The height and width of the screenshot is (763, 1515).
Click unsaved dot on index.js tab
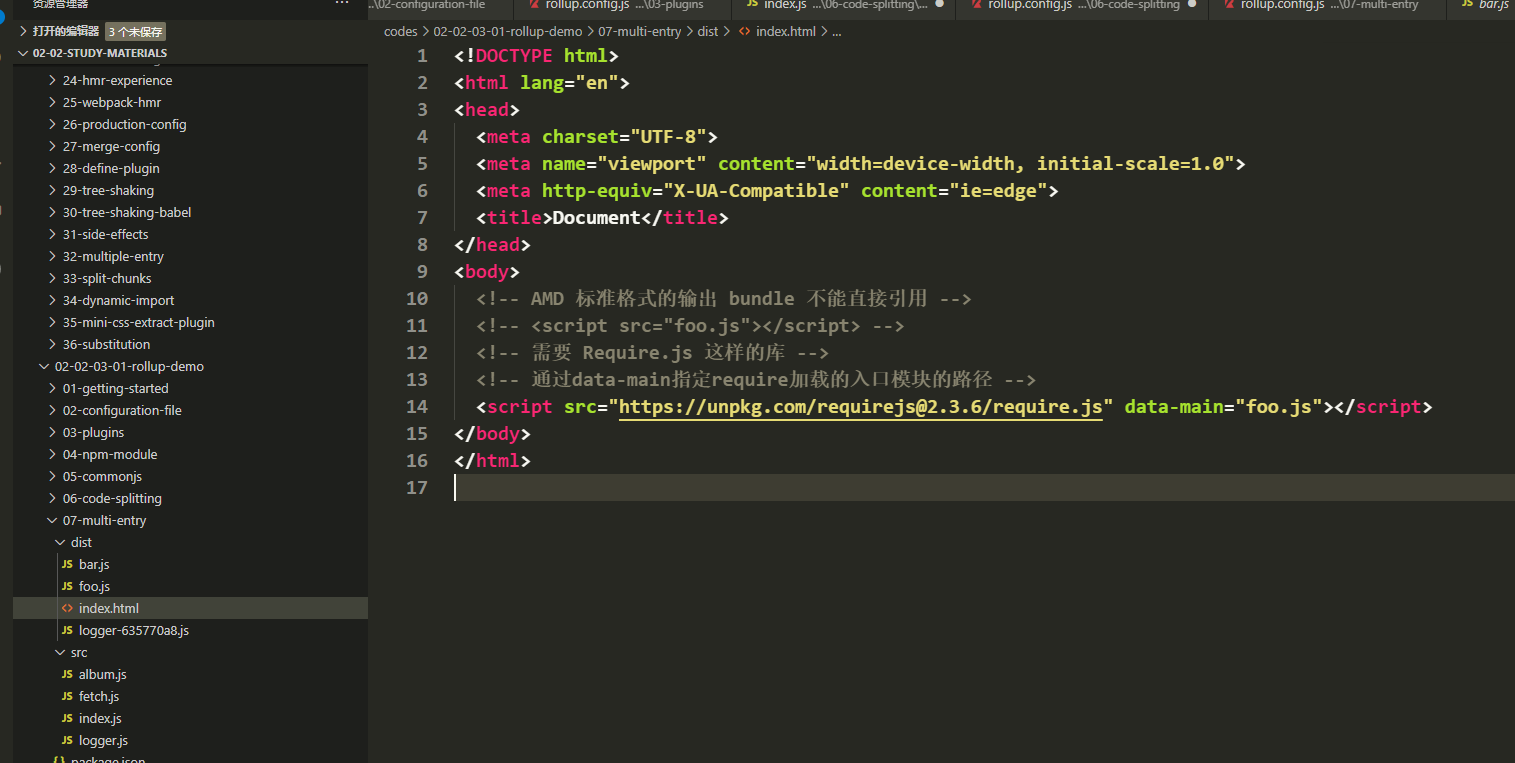point(939,4)
